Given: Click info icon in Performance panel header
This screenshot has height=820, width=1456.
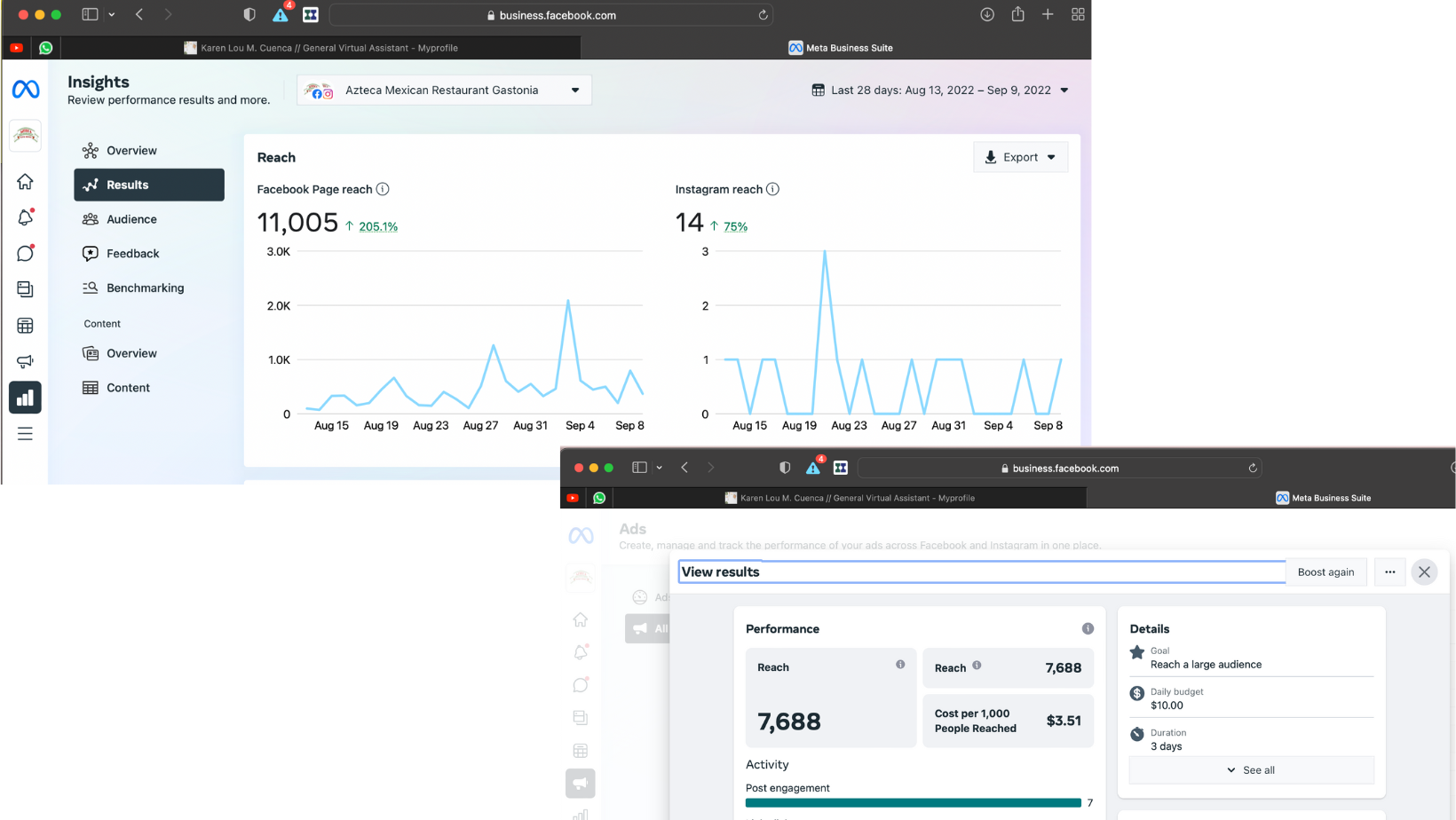Looking at the screenshot, I should (x=1088, y=628).
